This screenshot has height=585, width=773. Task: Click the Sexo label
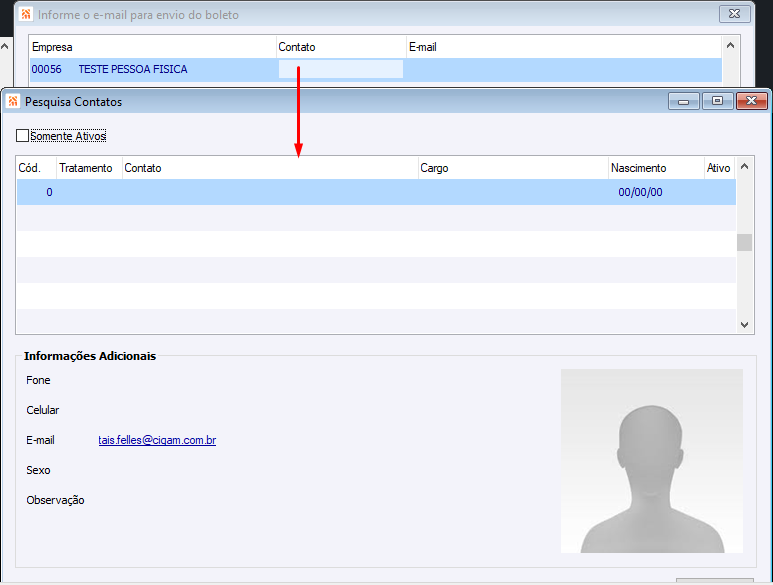(x=38, y=470)
